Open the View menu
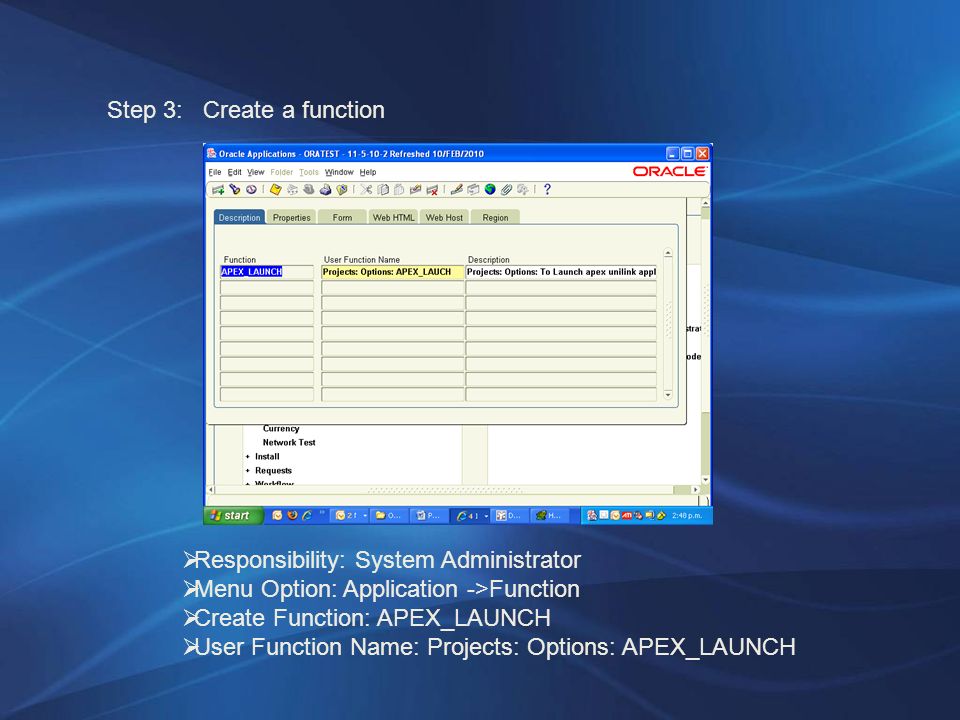Viewport: 960px width, 720px height. [255, 172]
